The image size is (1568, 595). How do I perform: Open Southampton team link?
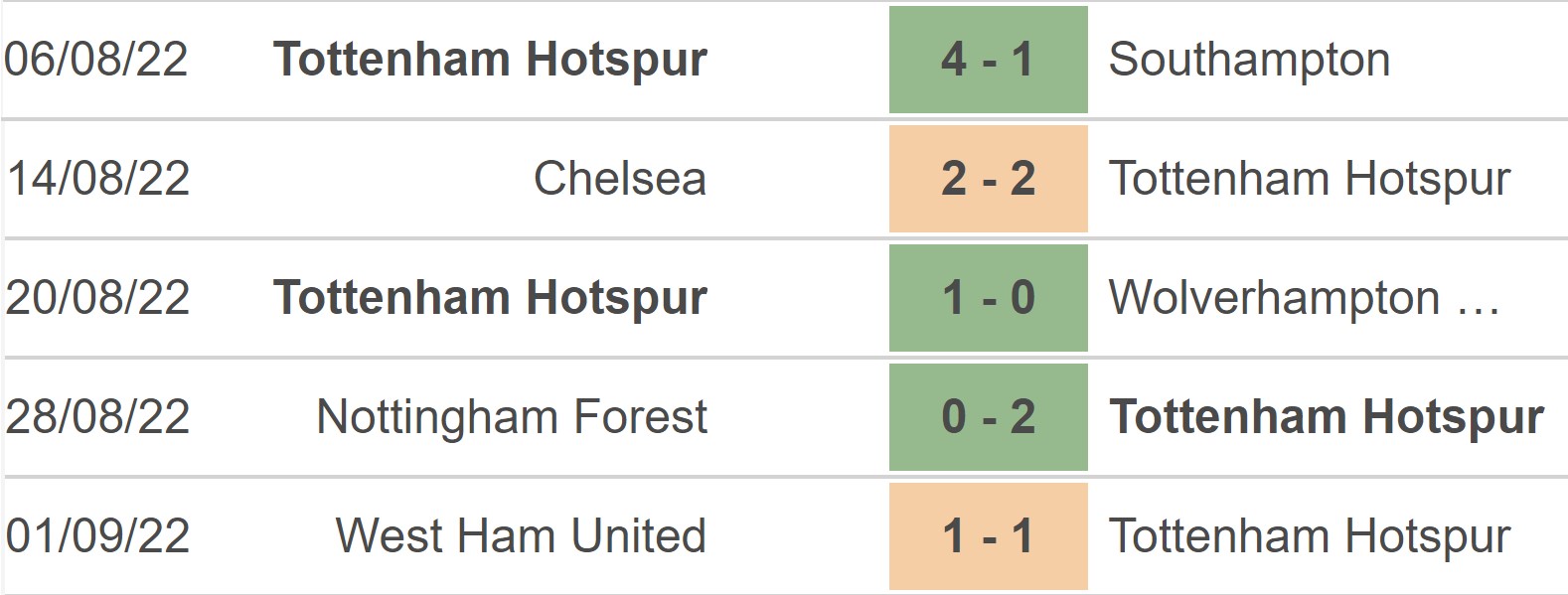pyautogui.click(x=1249, y=60)
